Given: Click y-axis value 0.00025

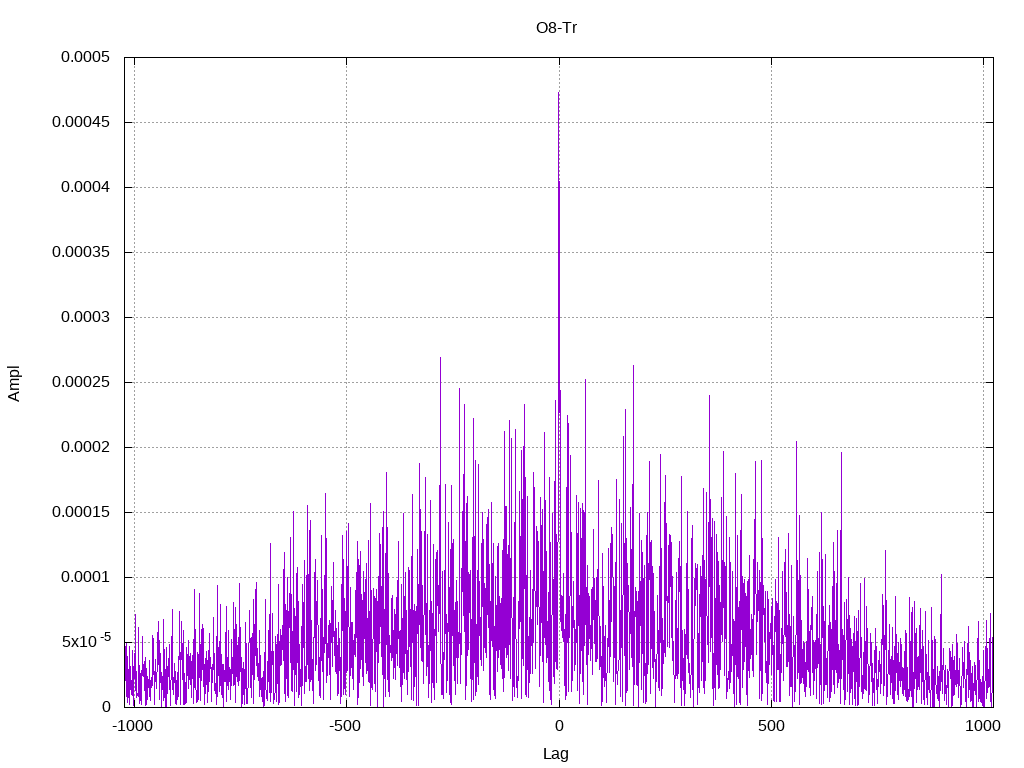Looking at the screenshot, I should coord(81,382).
